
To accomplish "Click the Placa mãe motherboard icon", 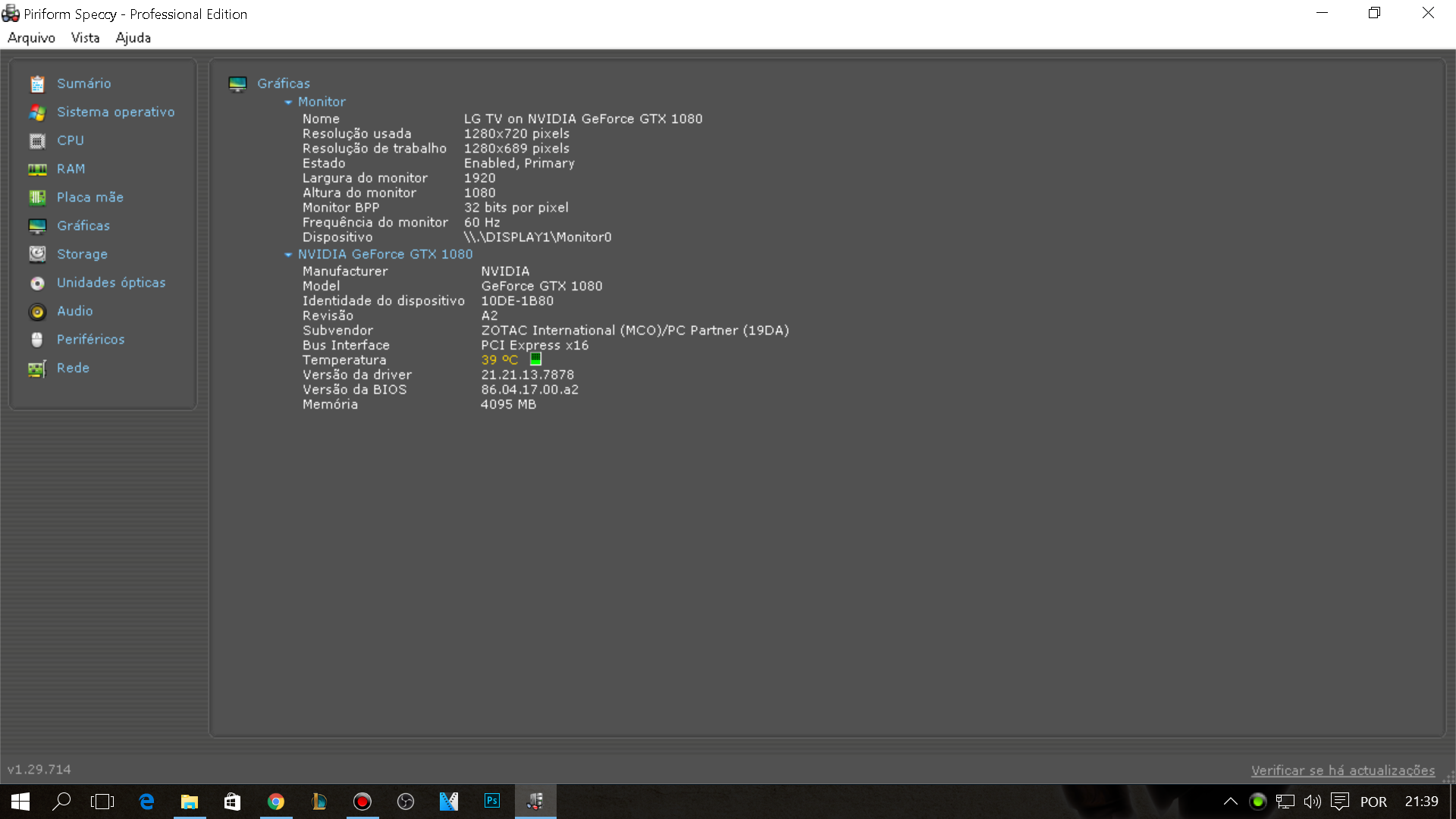I will click(37, 198).
